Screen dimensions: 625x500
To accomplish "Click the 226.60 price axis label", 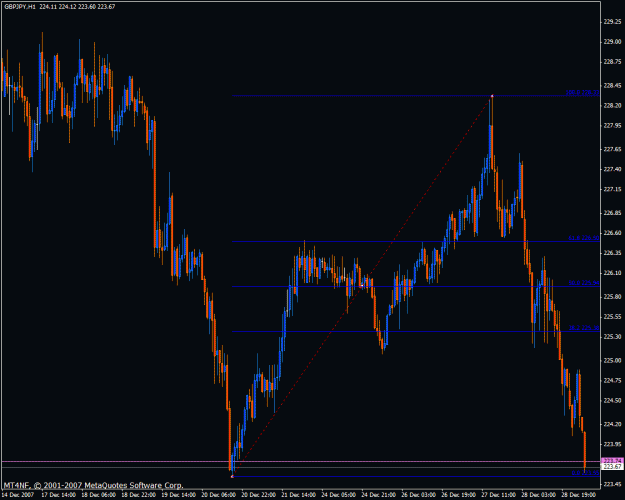I will (x=612, y=233).
